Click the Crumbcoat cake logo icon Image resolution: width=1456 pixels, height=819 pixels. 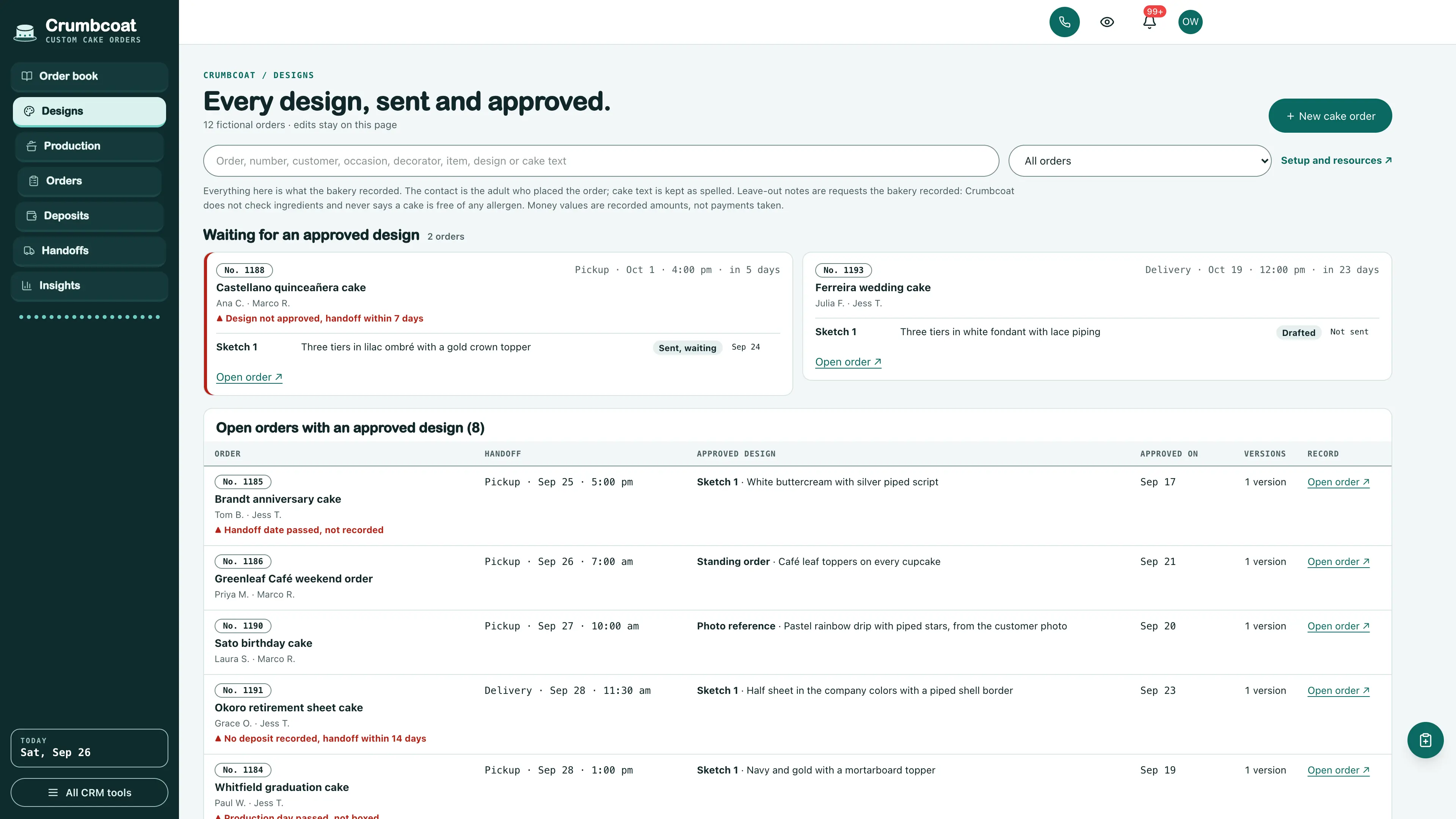coord(25,32)
